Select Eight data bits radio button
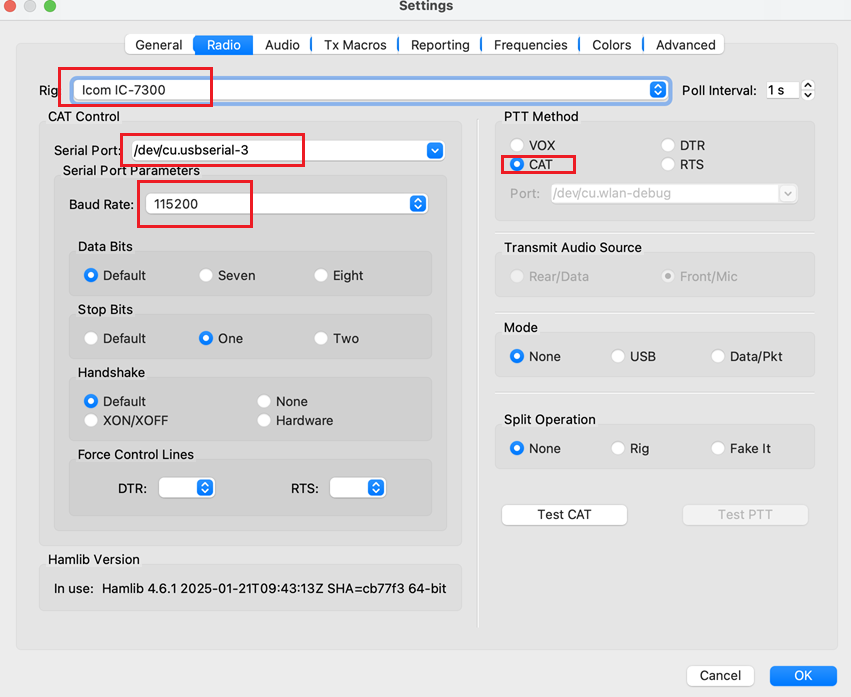Screen dimensions: 851x697 [322, 275]
